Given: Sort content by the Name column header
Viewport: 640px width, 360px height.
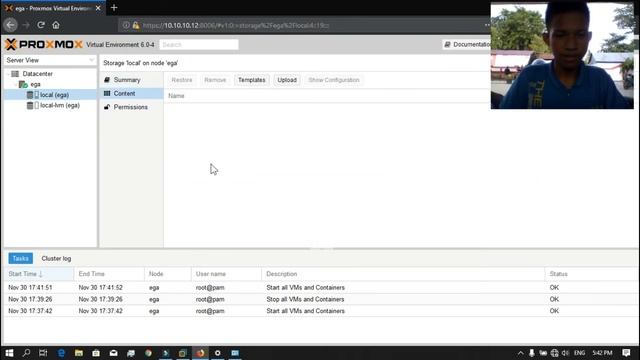Looking at the screenshot, I should [x=176, y=96].
